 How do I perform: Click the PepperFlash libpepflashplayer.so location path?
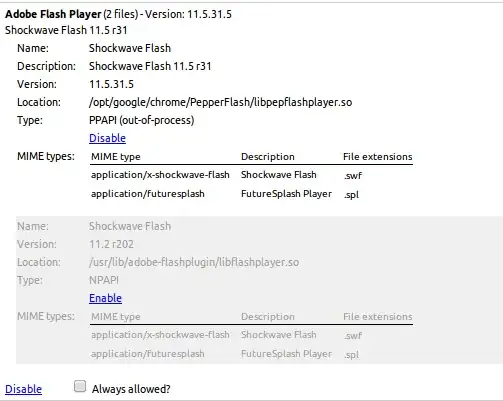pyautogui.click(x=220, y=102)
